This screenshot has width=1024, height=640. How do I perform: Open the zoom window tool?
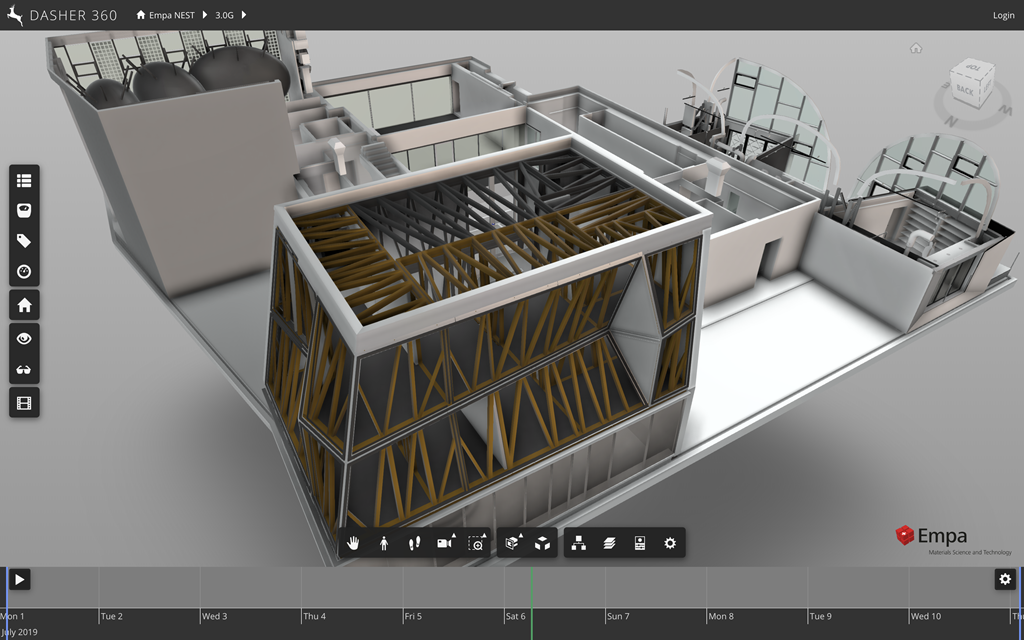tap(477, 543)
